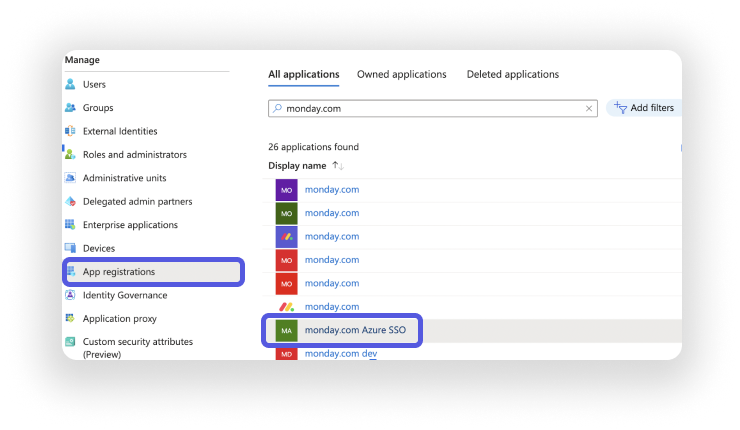Open monday.com Azure SSO application
This screenshot has width=740, height=430.
(x=355, y=330)
